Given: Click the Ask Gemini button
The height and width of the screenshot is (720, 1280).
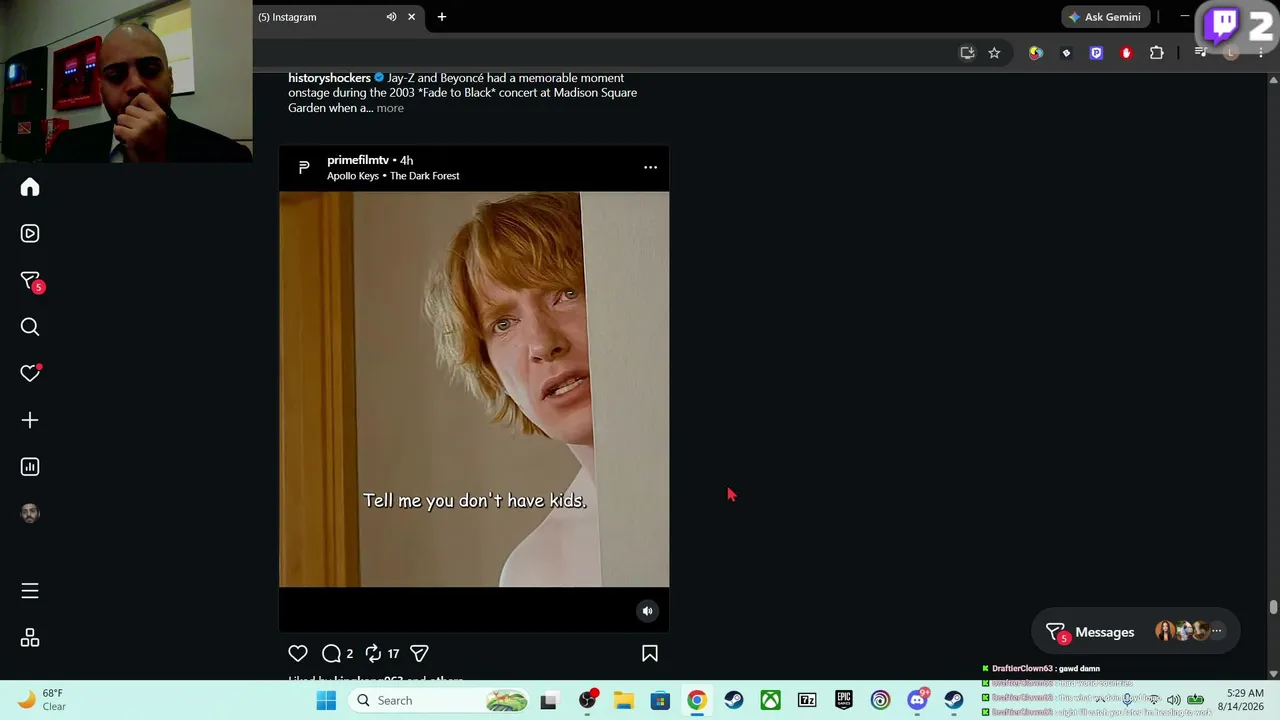Looking at the screenshot, I should click(x=1105, y=17).
